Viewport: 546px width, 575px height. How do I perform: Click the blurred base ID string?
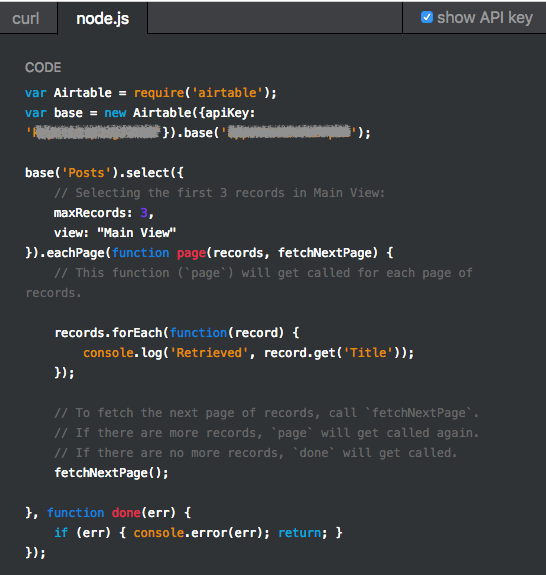tap(289, 132)
